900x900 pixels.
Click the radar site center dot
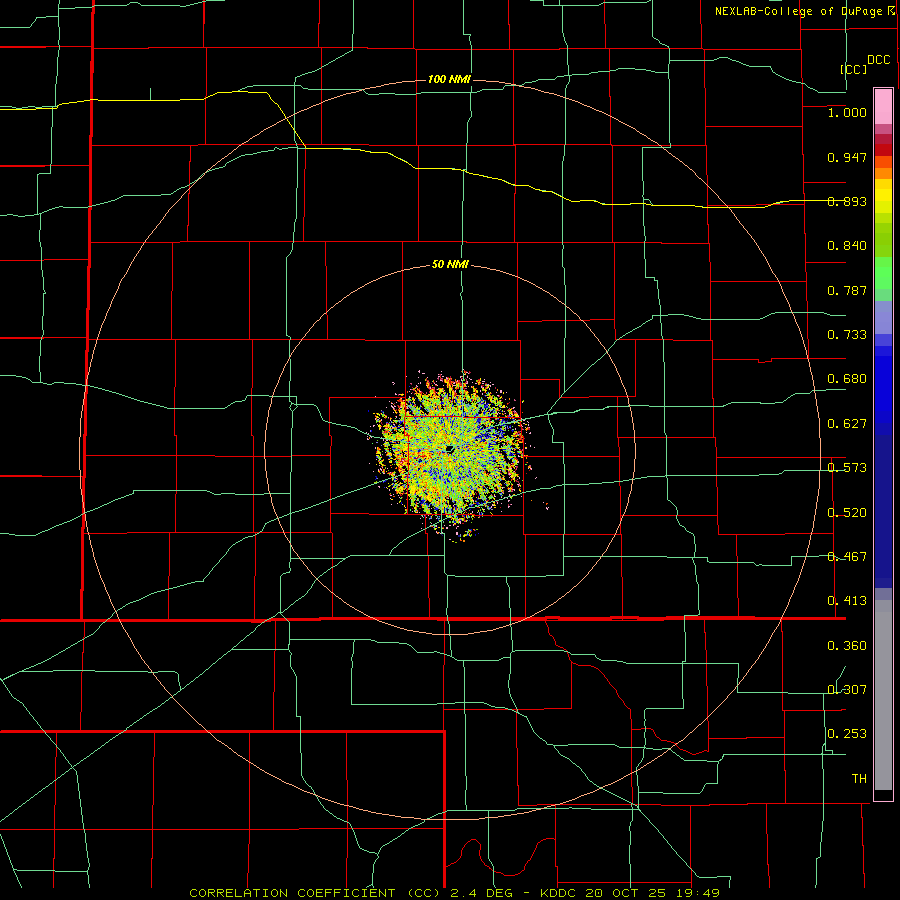(450, 449)
